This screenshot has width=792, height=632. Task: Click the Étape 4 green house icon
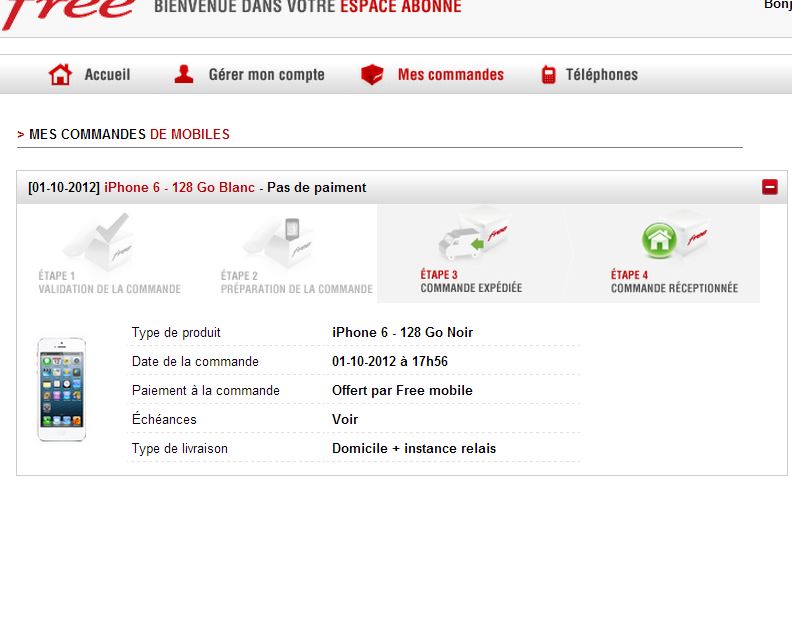660,239
